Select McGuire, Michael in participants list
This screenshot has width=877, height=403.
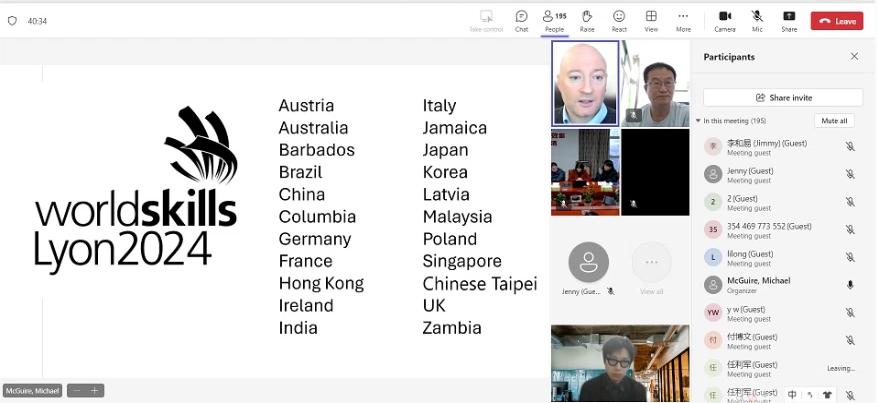click(x=758, y=285)
